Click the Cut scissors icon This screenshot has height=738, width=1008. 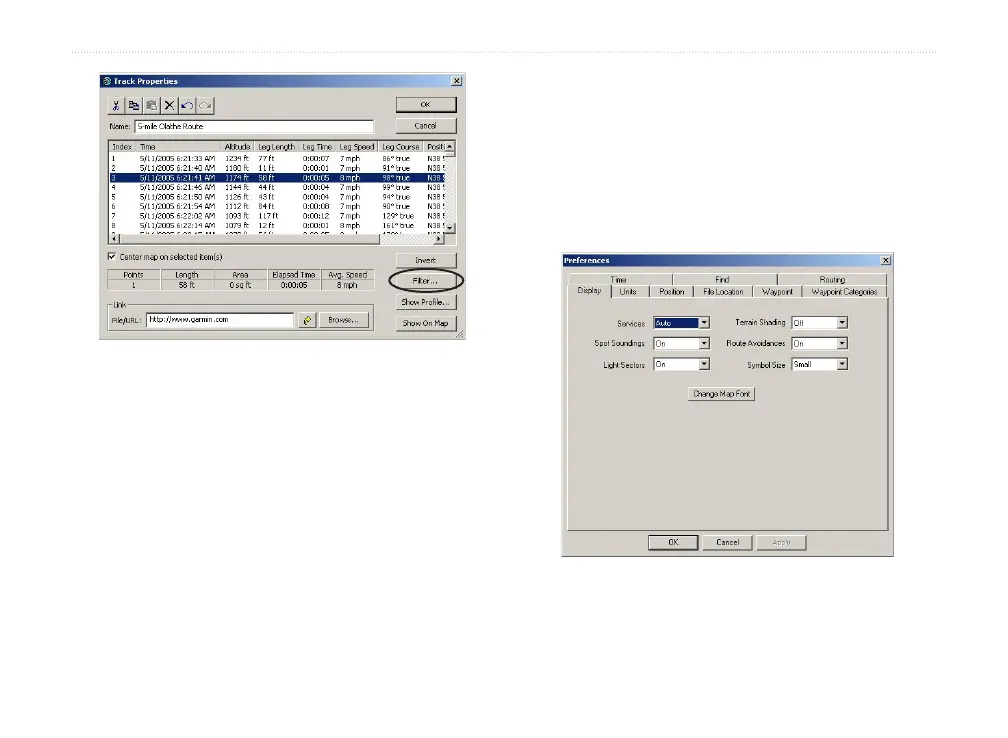click(x=117, y=105)
